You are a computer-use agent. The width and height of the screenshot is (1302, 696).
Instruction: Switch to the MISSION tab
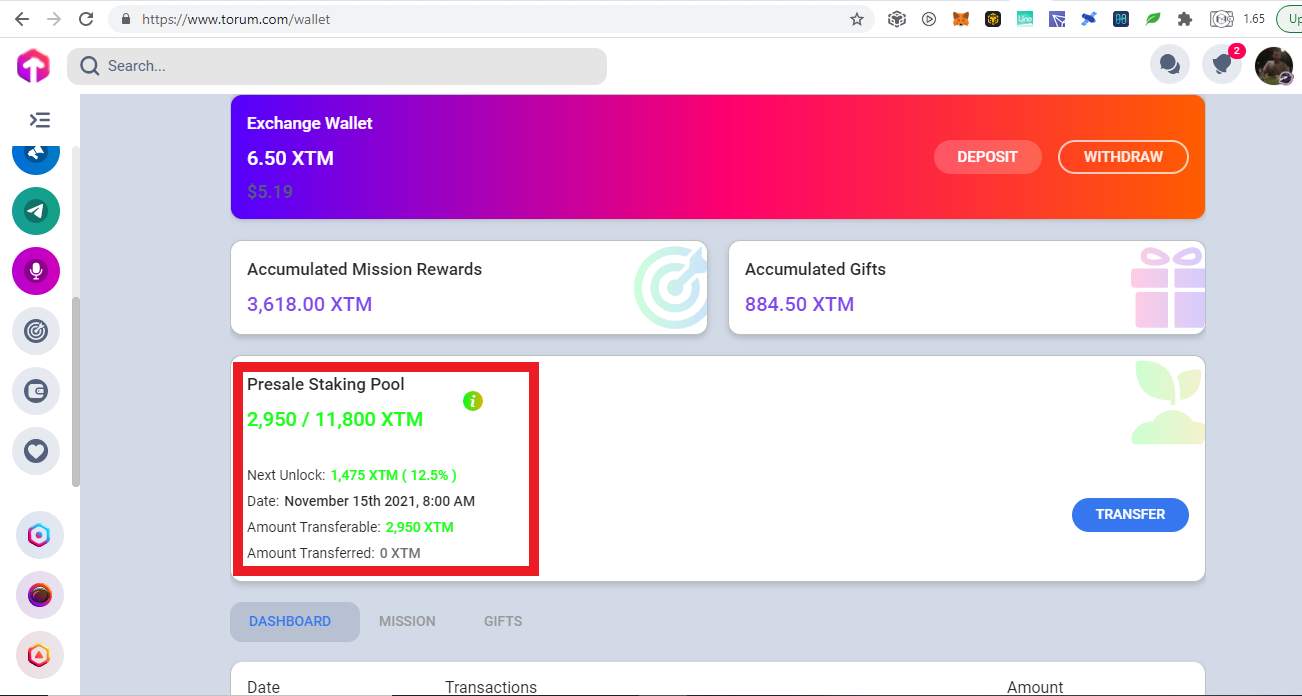click(x=407, y=621)
